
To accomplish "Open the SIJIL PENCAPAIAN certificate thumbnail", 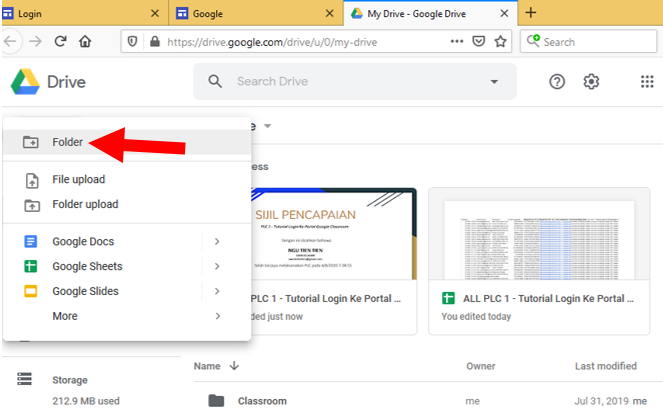I will pyautogui.click(x=334, y=233).
